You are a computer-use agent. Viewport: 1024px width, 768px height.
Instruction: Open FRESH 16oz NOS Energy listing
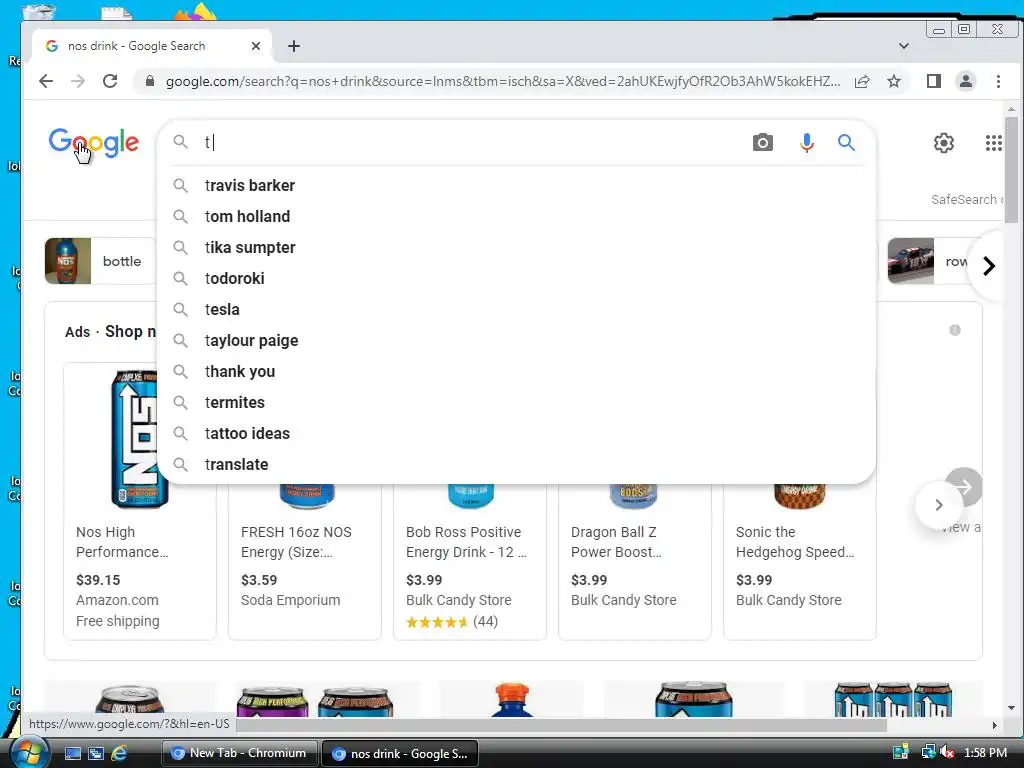point(296,542)
